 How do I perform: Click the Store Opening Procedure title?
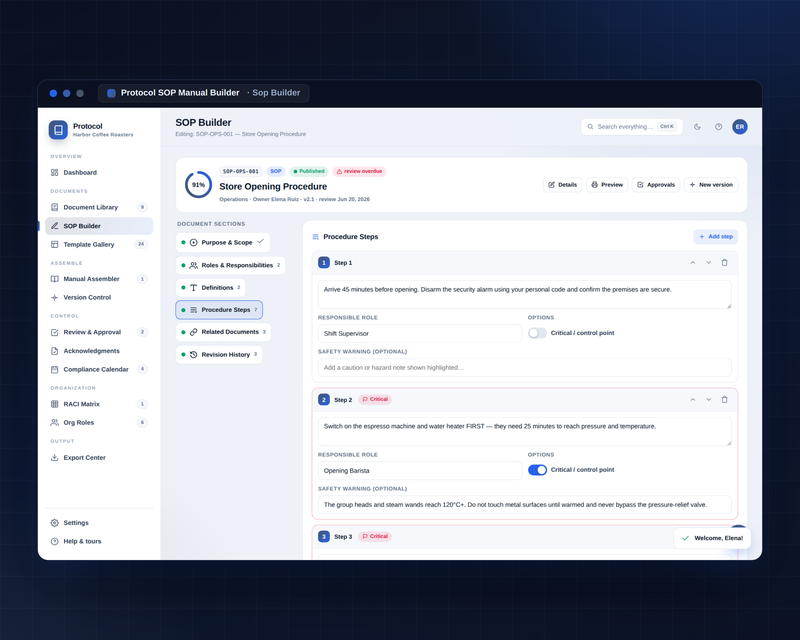(x=273, y=187)
